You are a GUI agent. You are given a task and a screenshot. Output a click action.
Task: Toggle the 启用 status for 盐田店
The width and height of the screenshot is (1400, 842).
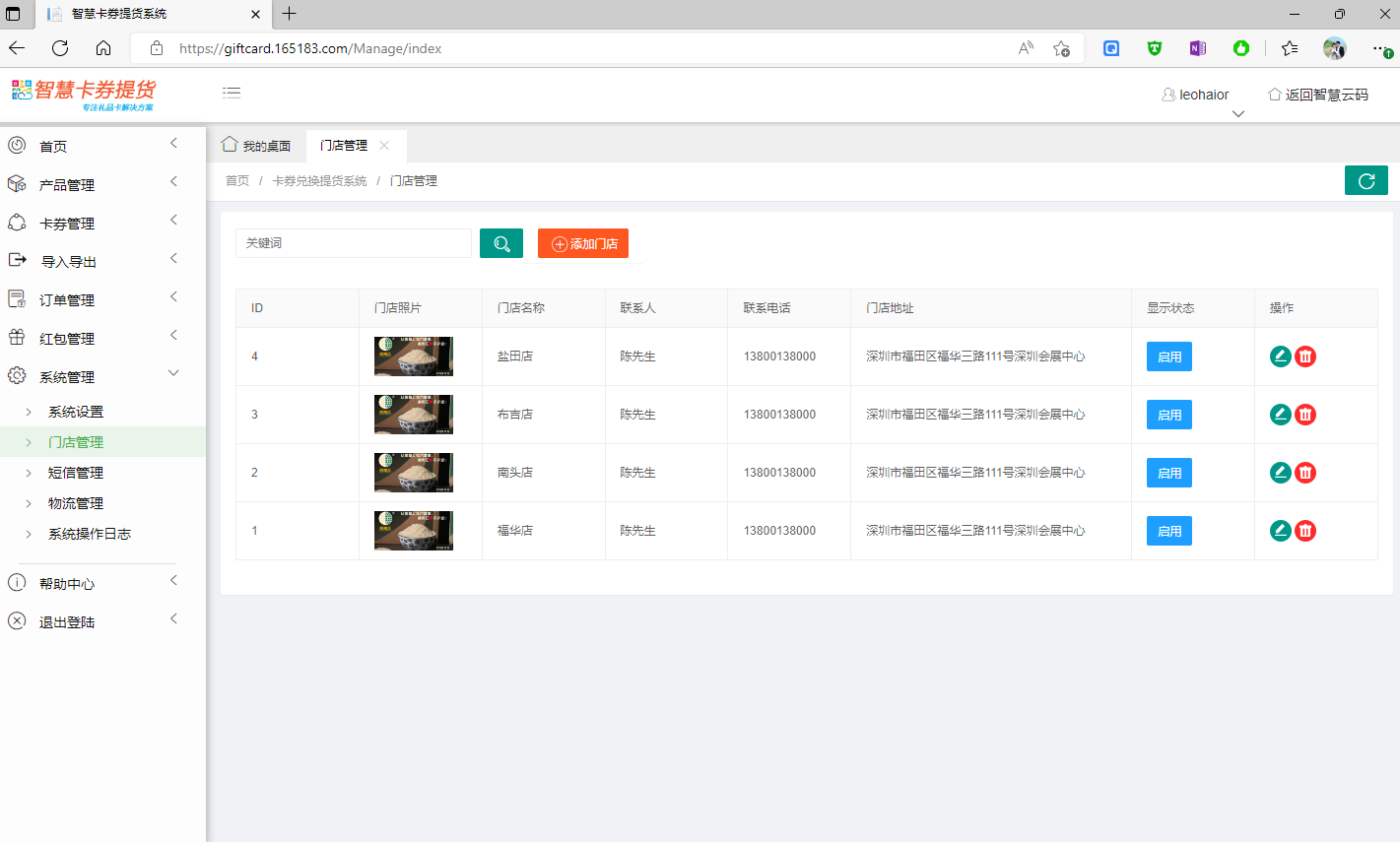(1168, 356)
